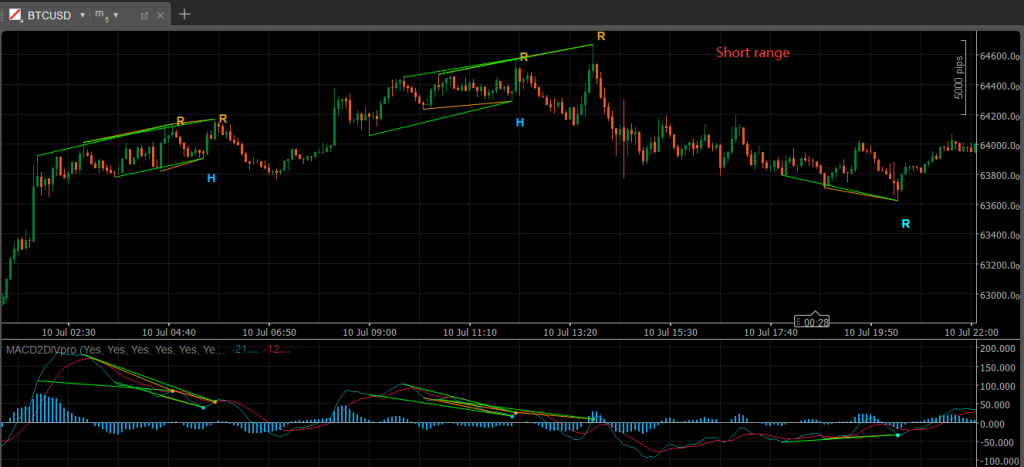Screen dimensions: 1024x467
Task: Detach the BTCUSD chart into a new window
Action: coord(144,15)
